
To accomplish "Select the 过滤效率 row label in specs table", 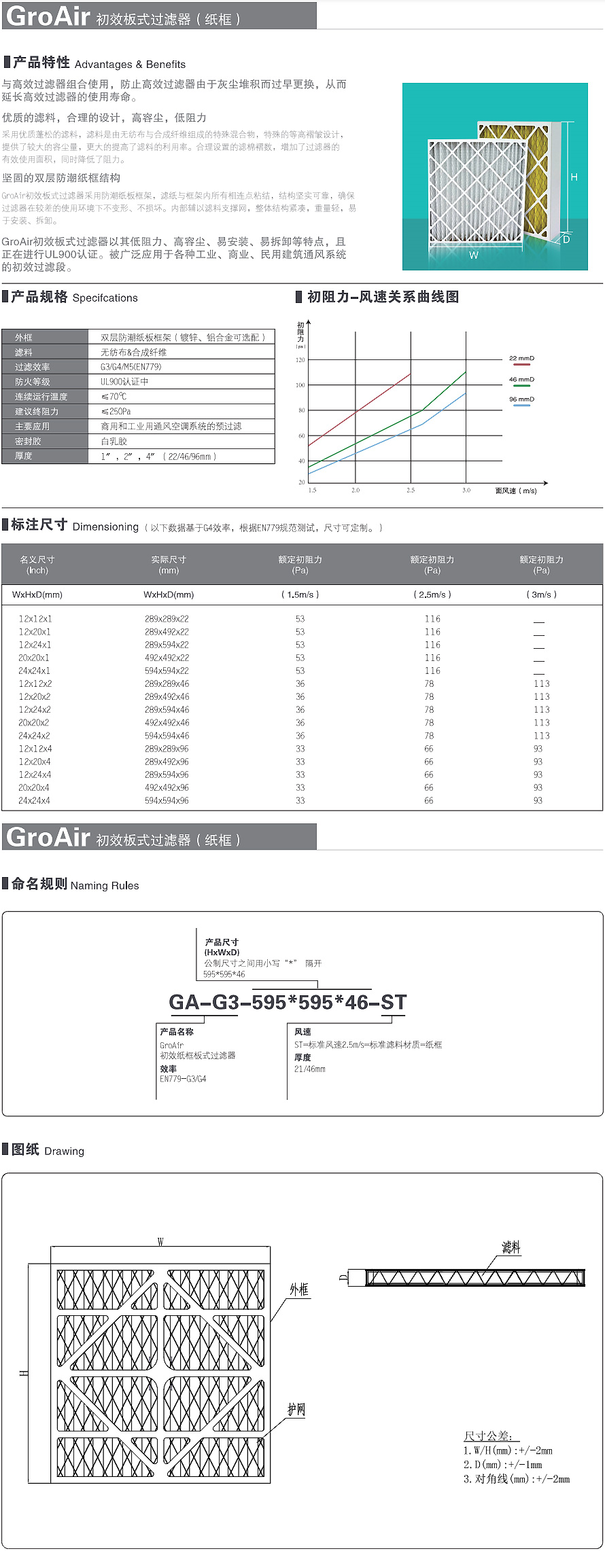I will [x=33, y=367].
